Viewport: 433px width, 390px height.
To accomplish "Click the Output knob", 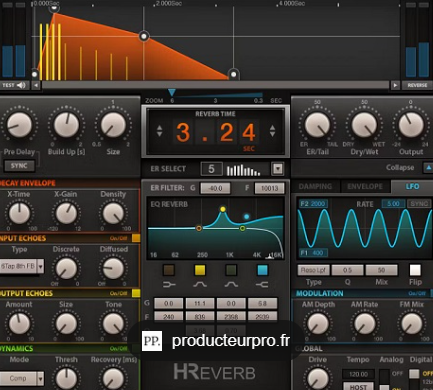I will tap(411, 125).
